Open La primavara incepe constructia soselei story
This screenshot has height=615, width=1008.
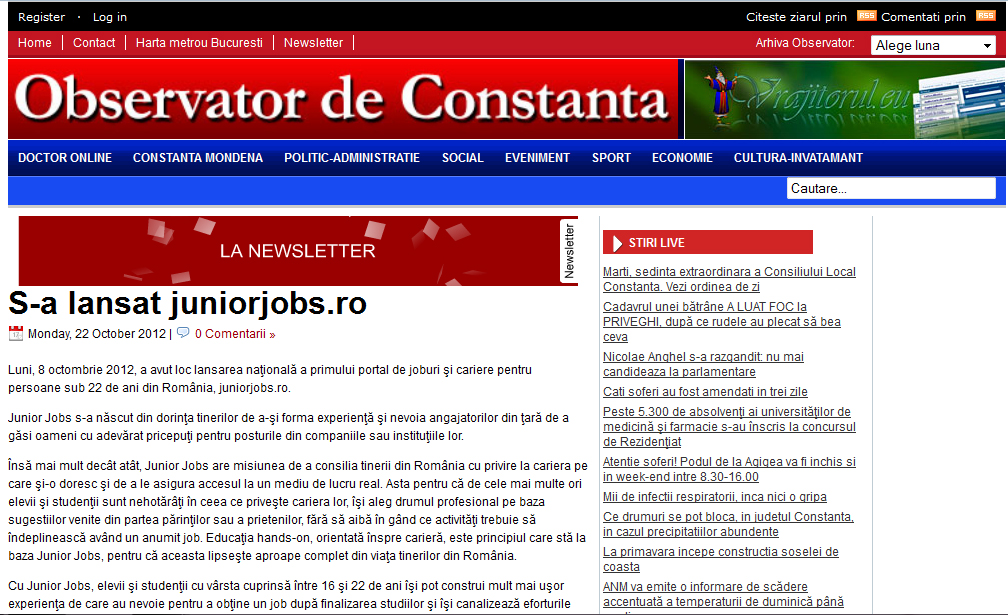click(721, 559)
